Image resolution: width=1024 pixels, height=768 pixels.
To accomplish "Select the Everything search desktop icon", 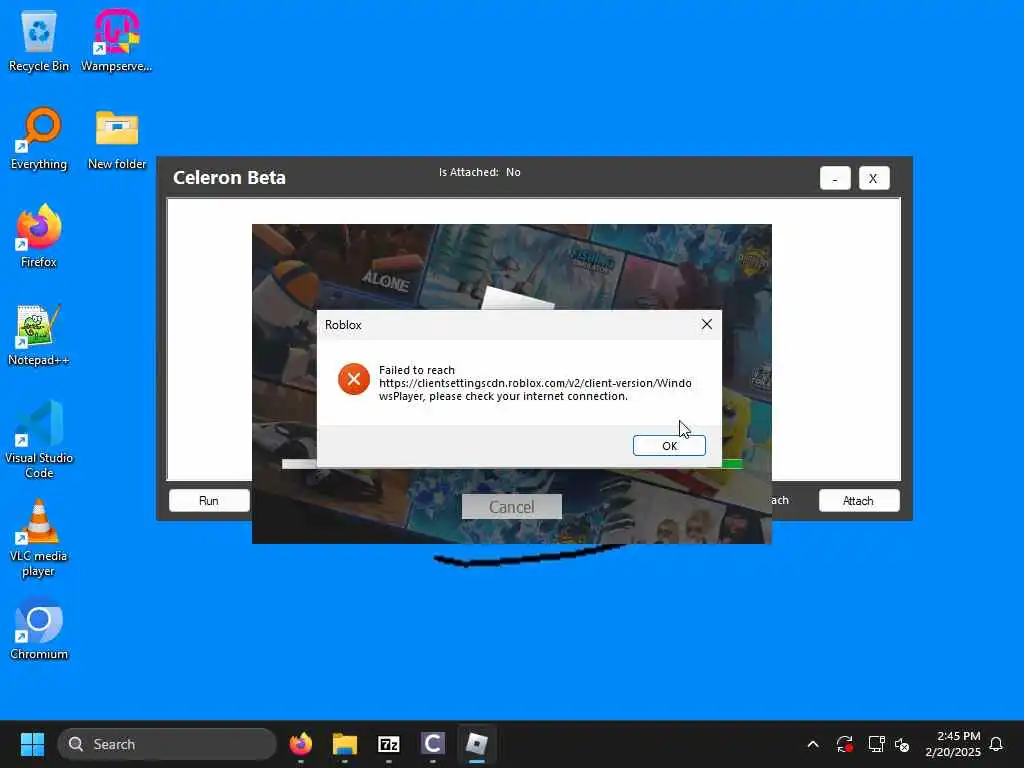I will pos(39,138).
